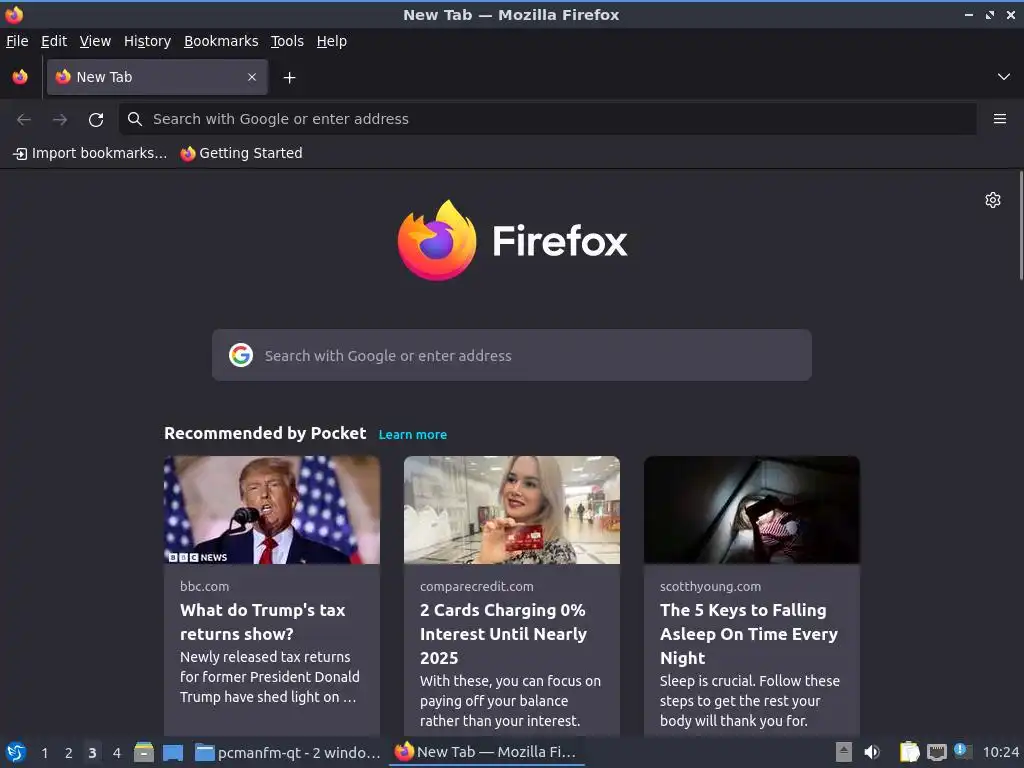Click the back navigation arrow
This screenshot has height=768, width=1024.
click(x=24, y=120)
